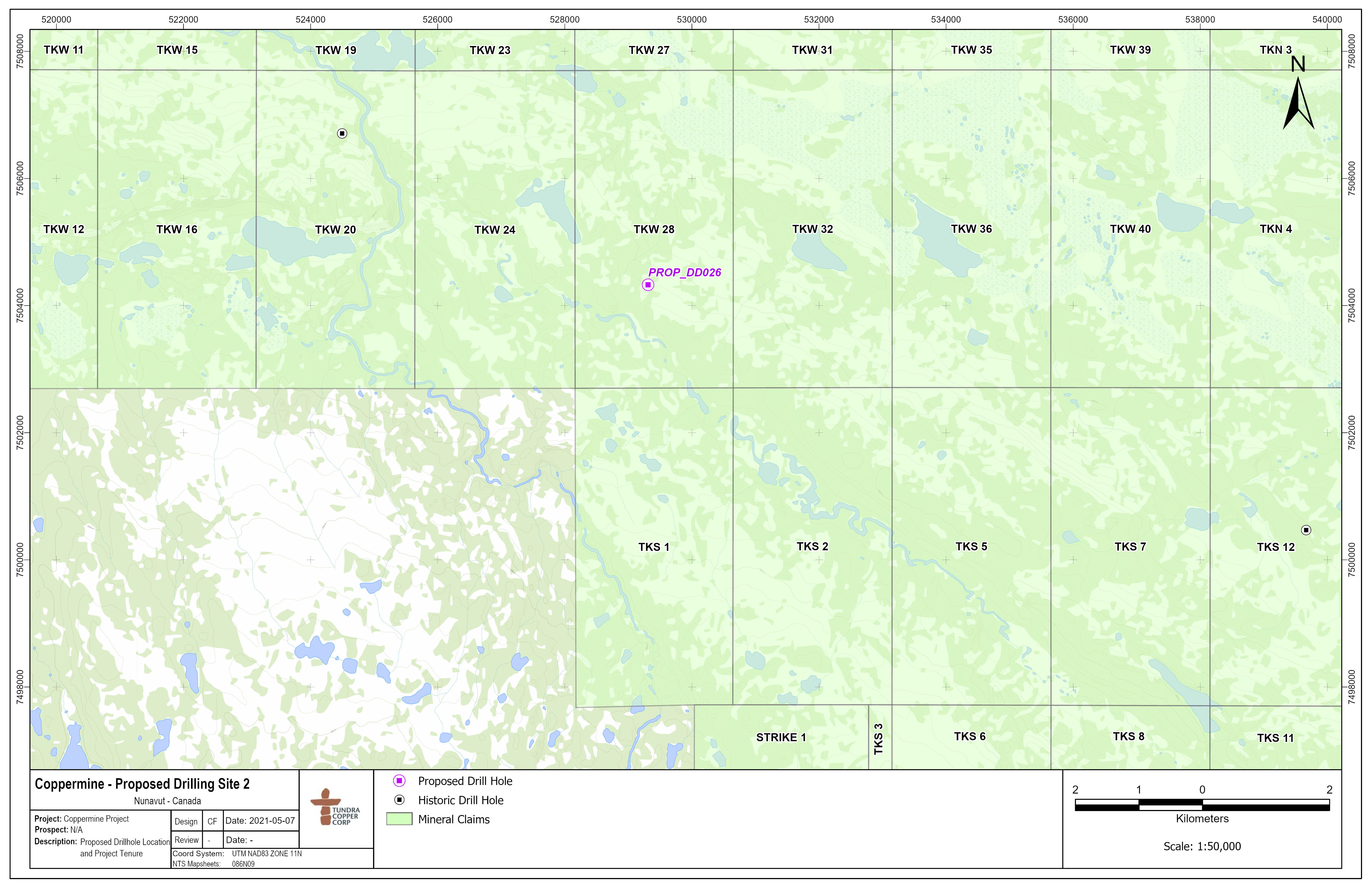This screenshot has width=1372, height=888.
Task: Click the kilometers scale bar
Action: tap(1202, 805)
